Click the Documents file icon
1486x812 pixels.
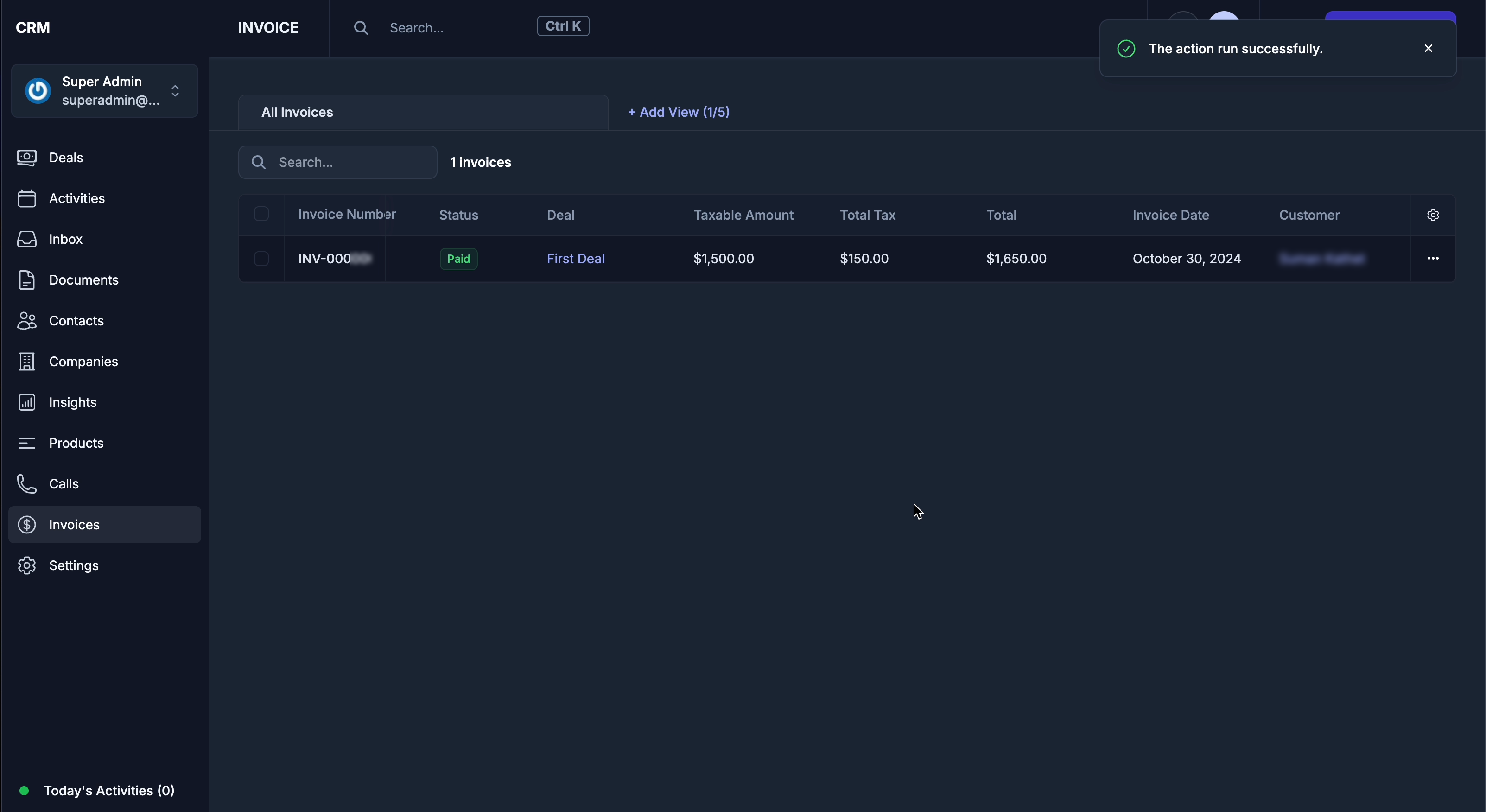(x=26, y=280)
